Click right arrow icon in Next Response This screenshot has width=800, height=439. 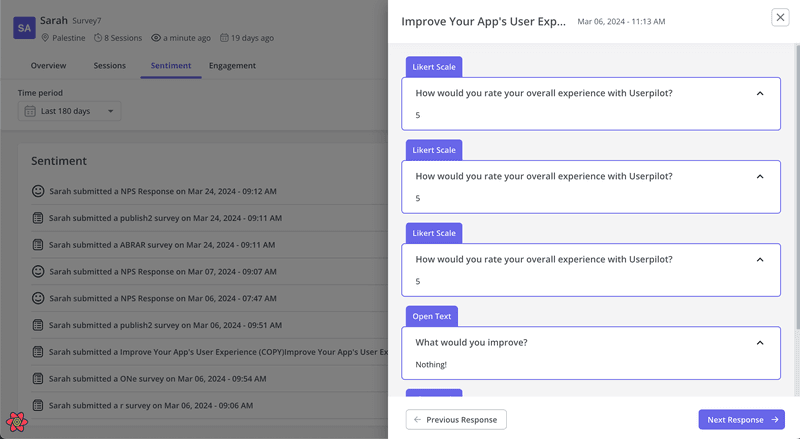click(774, 420)
